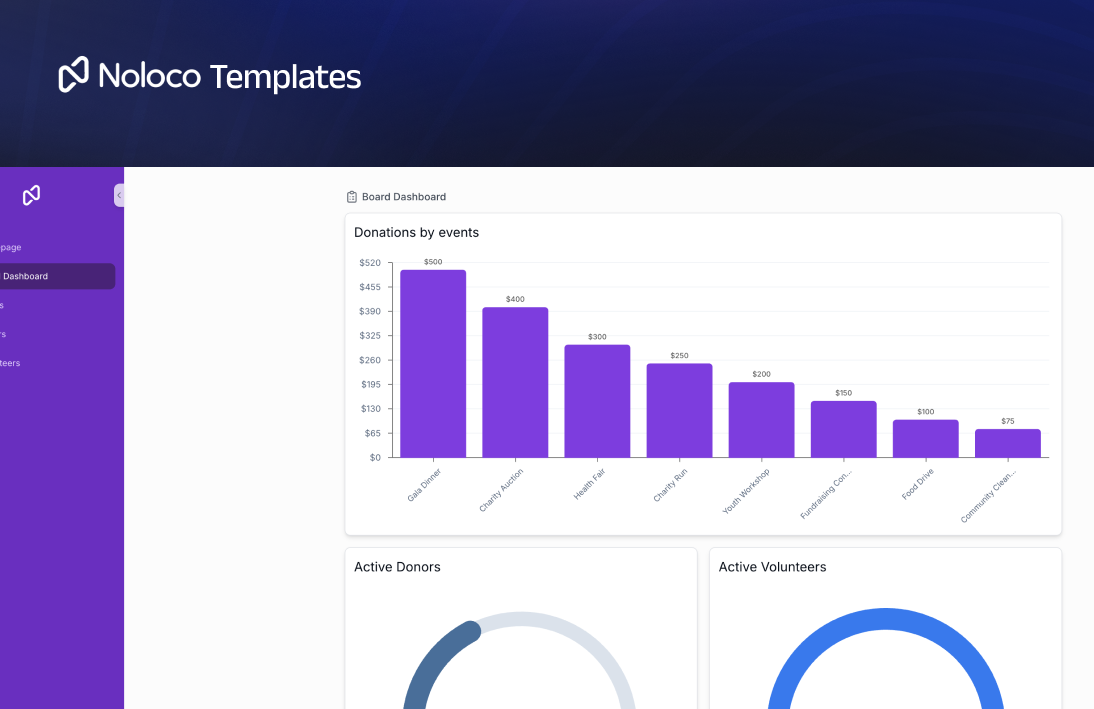This screenshot has width=1094, height=709.
Task: Click the 'Food Drive' axis label
Action: point(917,484)
